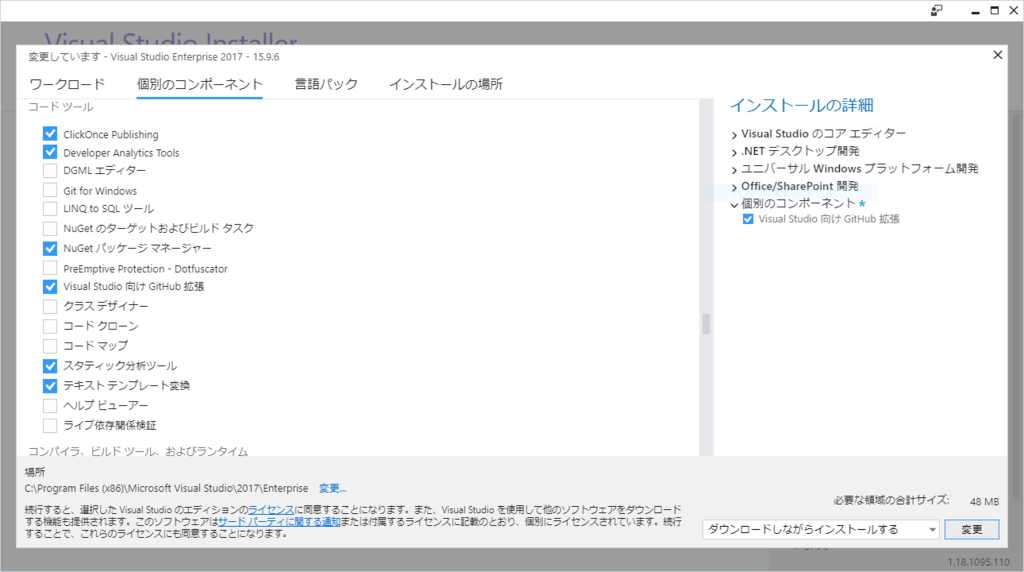Click version number 1.18.1095.110

click(x=978, y=562)
